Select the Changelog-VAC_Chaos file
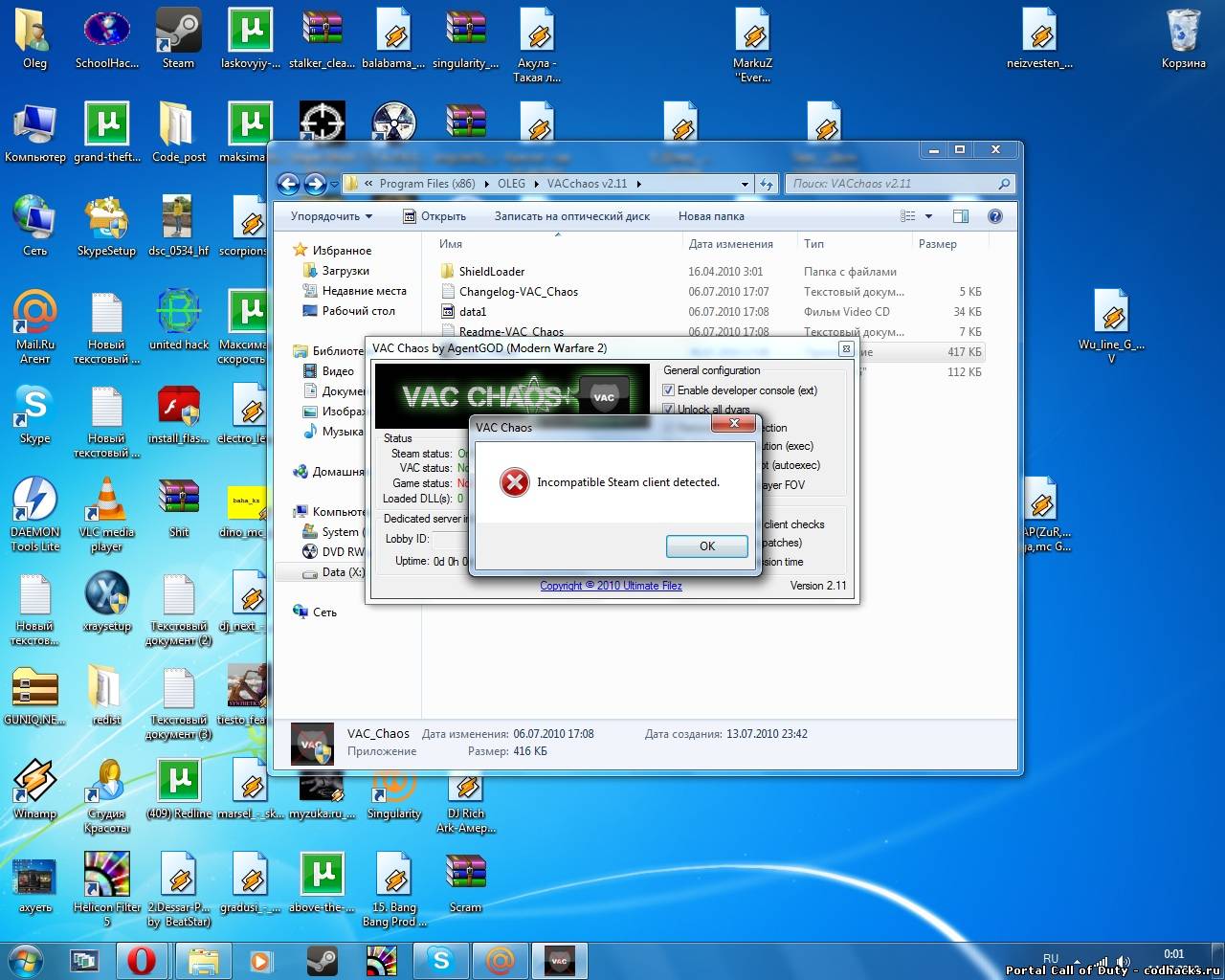This screenshot has height=980, width=1225. tap(518, 292)
